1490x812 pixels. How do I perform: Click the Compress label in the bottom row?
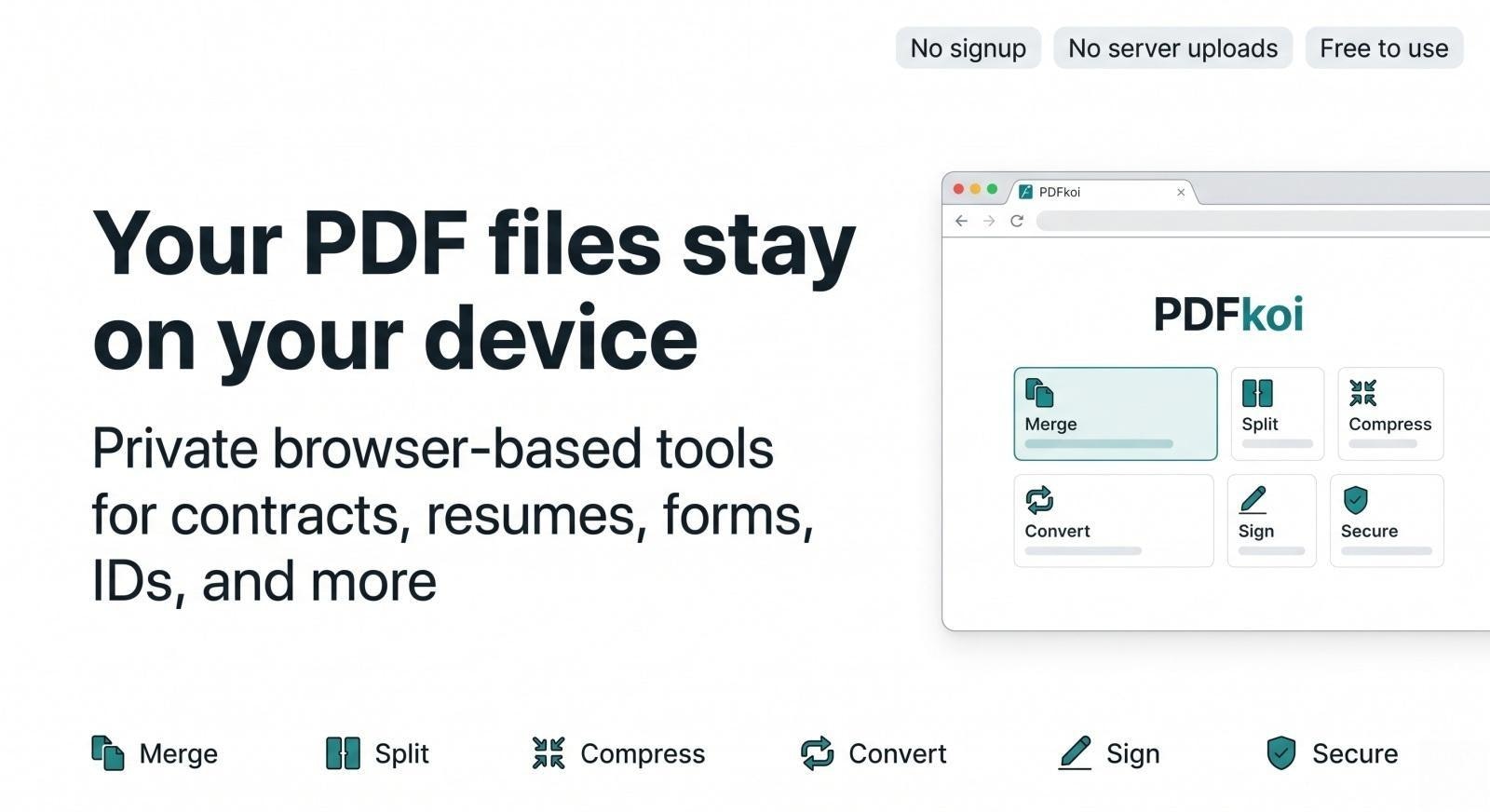click(x=643, y=754)
